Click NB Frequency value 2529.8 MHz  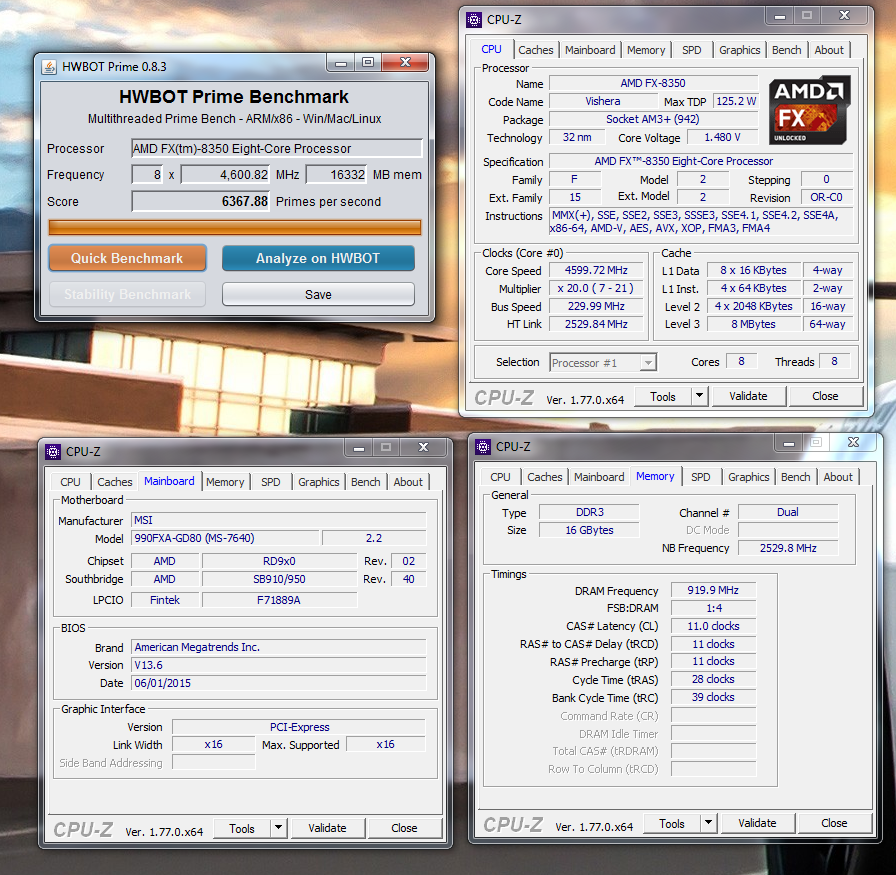(788, 548)
